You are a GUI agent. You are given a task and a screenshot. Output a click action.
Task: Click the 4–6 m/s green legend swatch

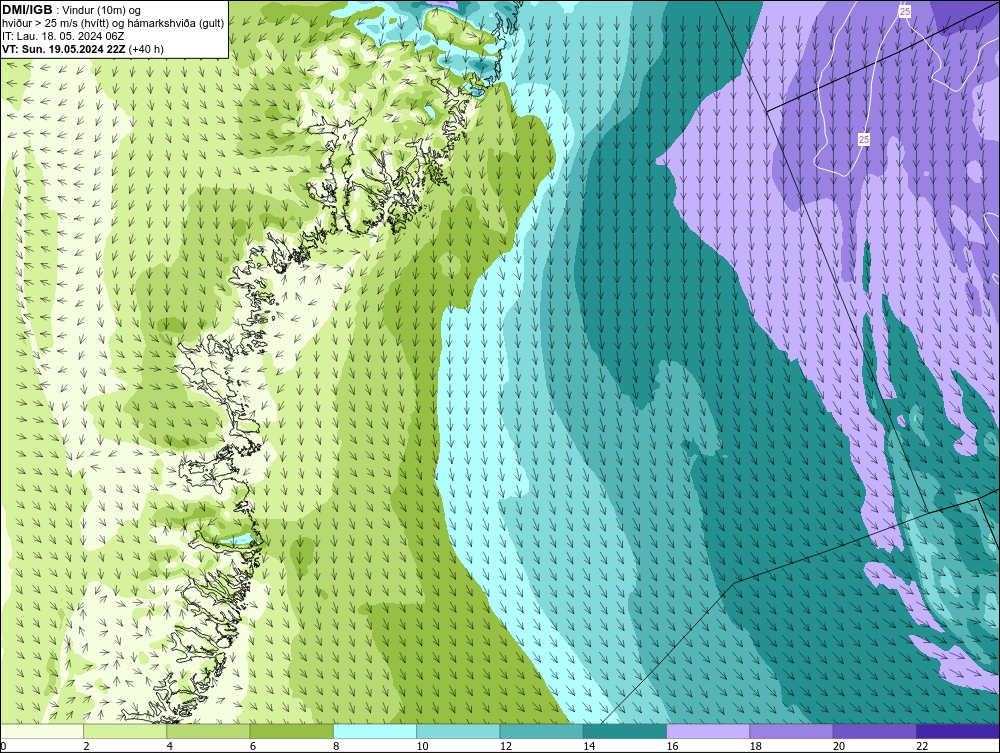click(209, 731)
